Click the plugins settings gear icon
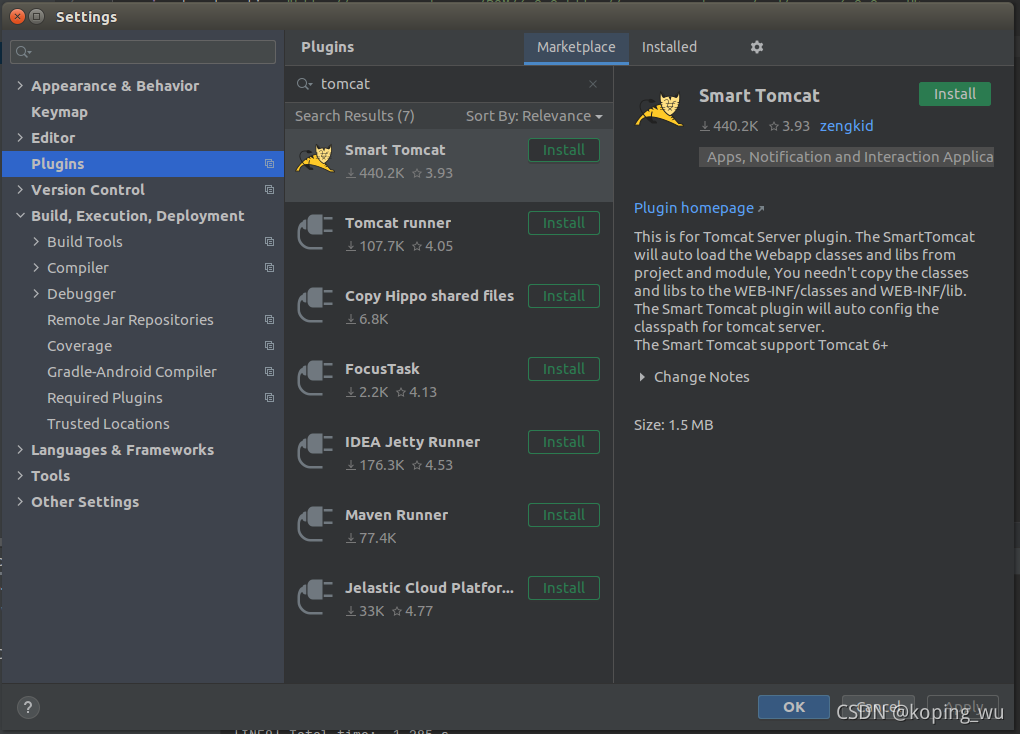The width and height of the screenshot is (1020, 734). [757, 47]
